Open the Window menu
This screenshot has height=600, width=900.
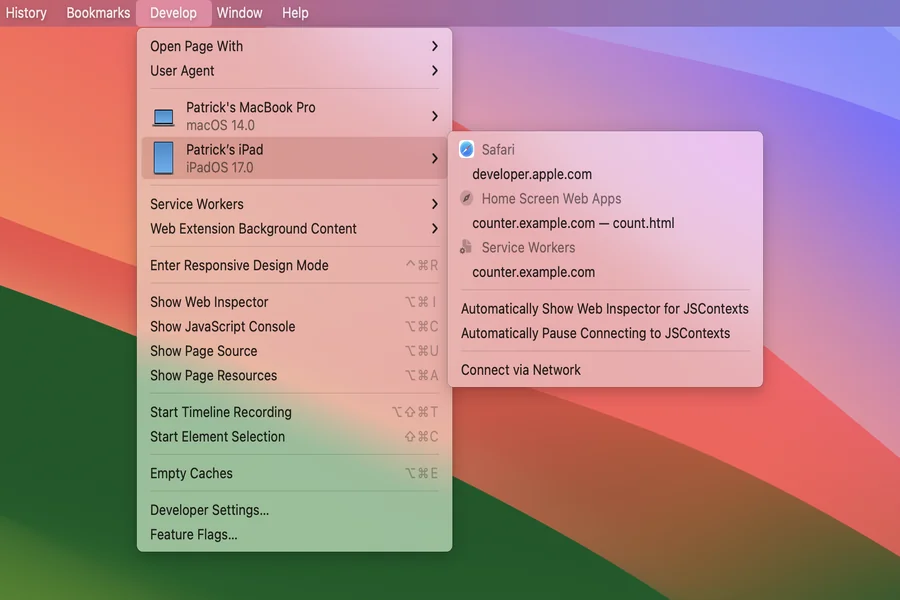click(239, 12)
